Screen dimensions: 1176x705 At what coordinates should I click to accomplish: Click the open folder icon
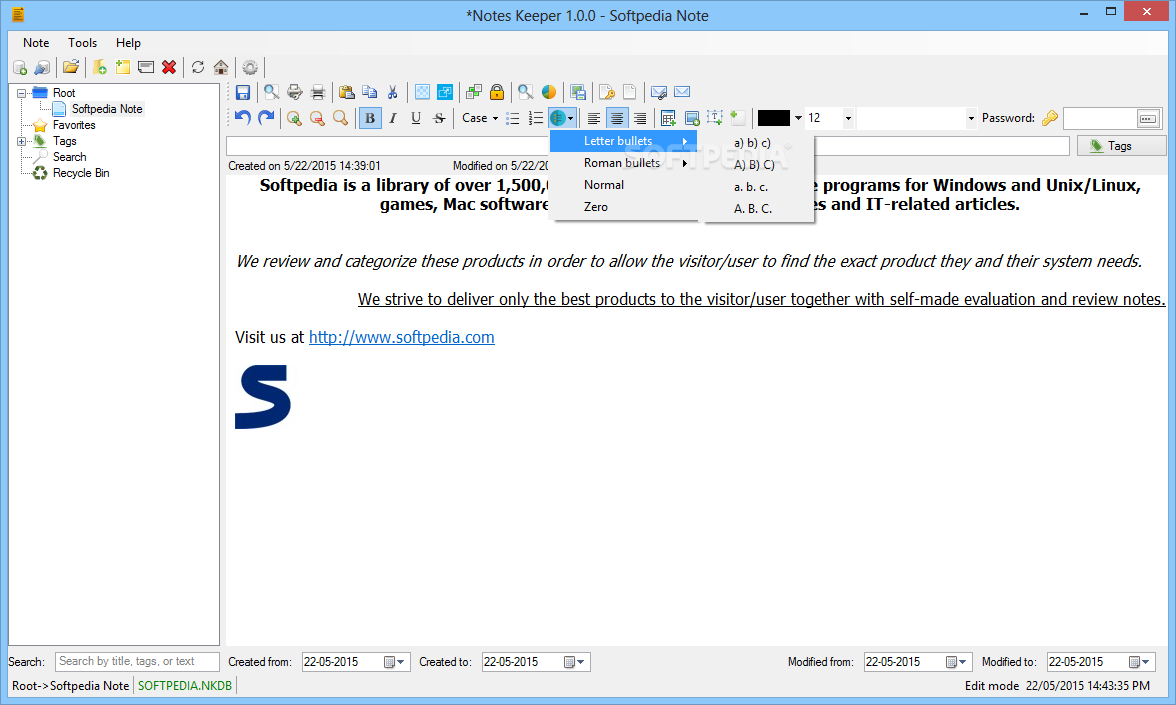71,68
